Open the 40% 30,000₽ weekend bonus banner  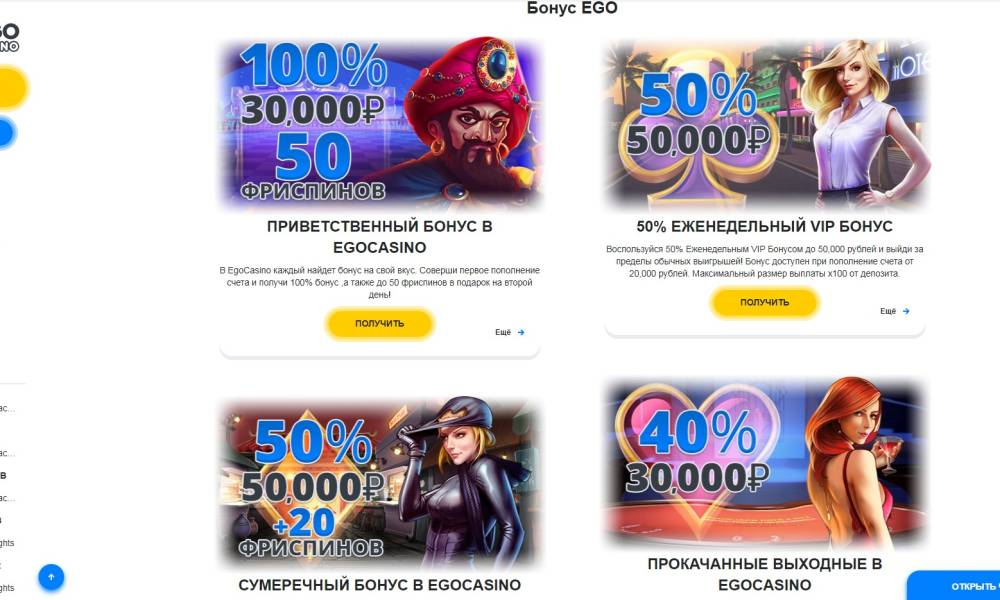click(765, 464)
